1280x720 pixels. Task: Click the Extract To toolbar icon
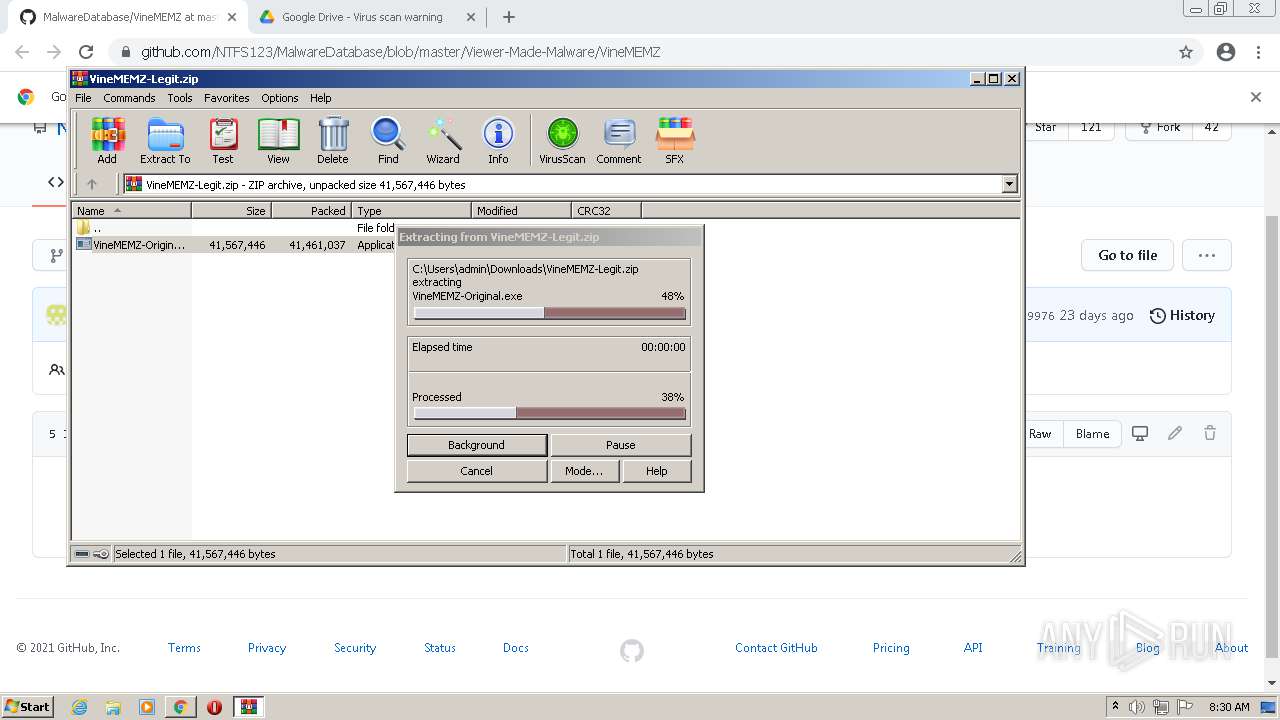point(165,140)
